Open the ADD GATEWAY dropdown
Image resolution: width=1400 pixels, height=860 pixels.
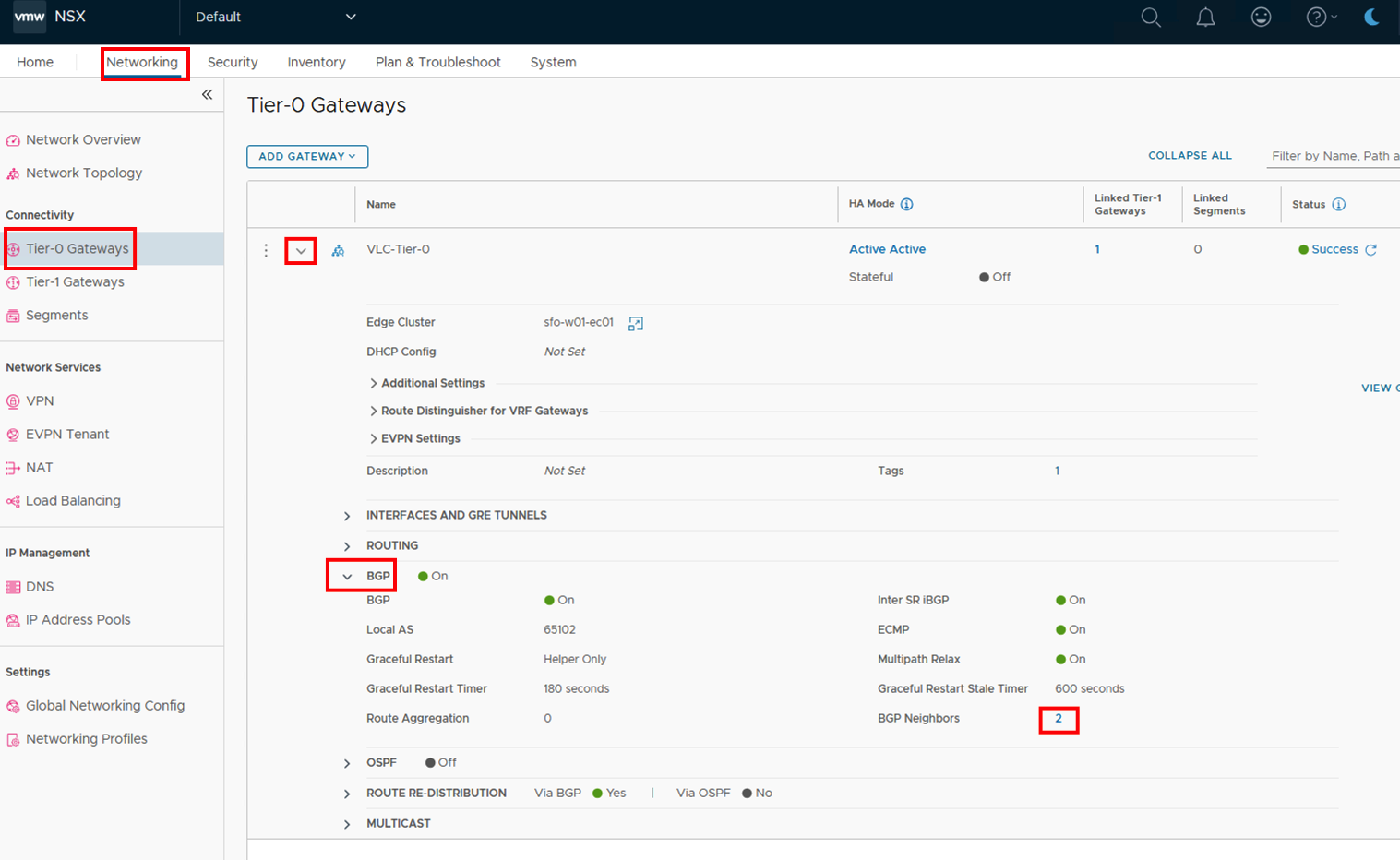(307, 157)
